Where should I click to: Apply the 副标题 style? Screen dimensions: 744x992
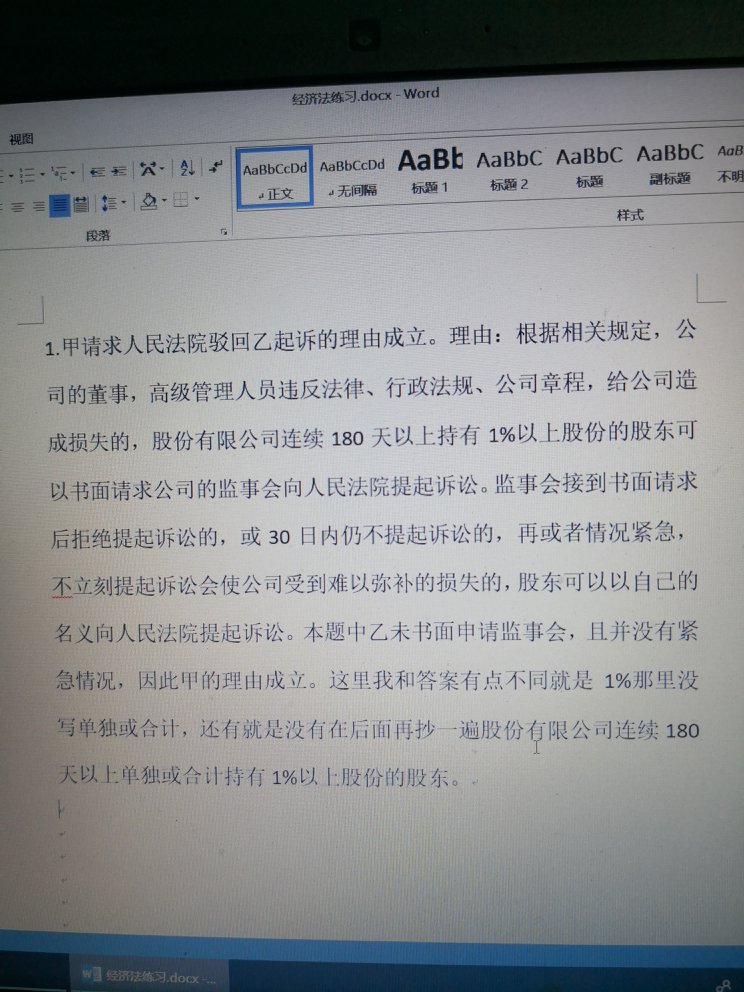(x=670, y=164)
